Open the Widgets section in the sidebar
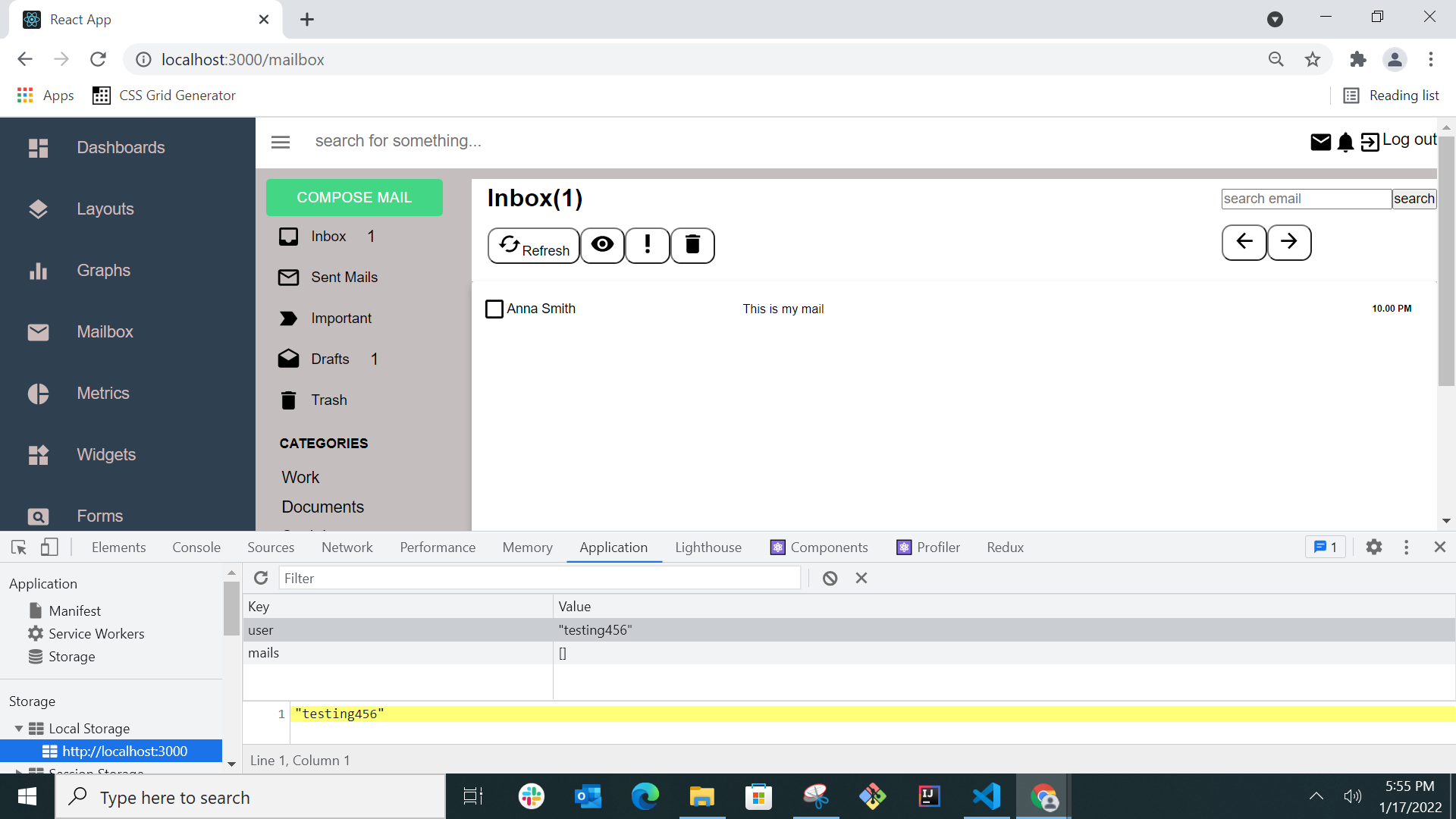The image size is (1456, 819). [x=105, y=454]
